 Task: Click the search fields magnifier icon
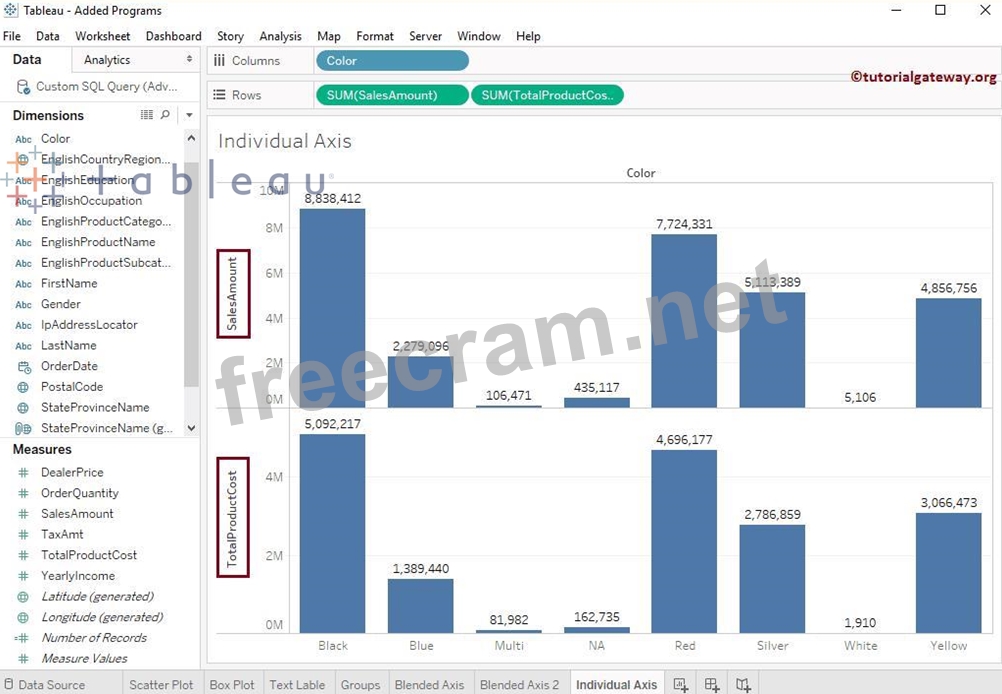165,115
